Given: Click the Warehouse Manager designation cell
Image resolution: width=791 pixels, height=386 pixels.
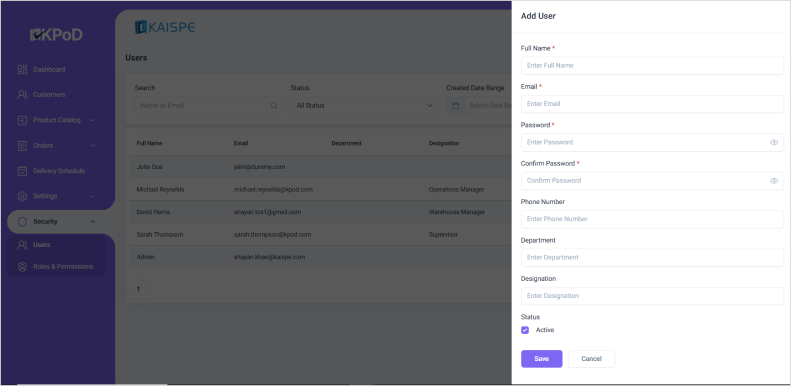Looking at the screenshot, I should (457, 212).
